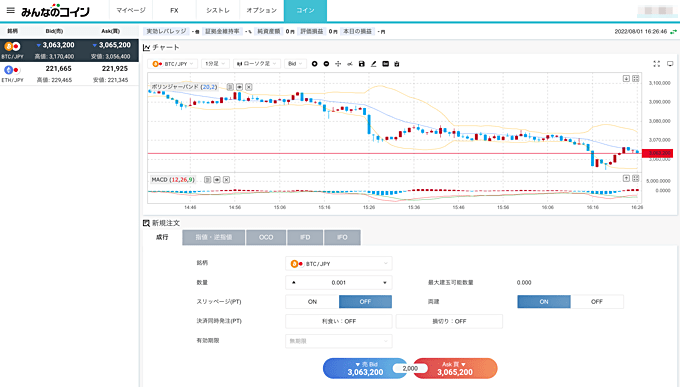Turn slippage ON
680x387 pixels.
click(312, 302)
